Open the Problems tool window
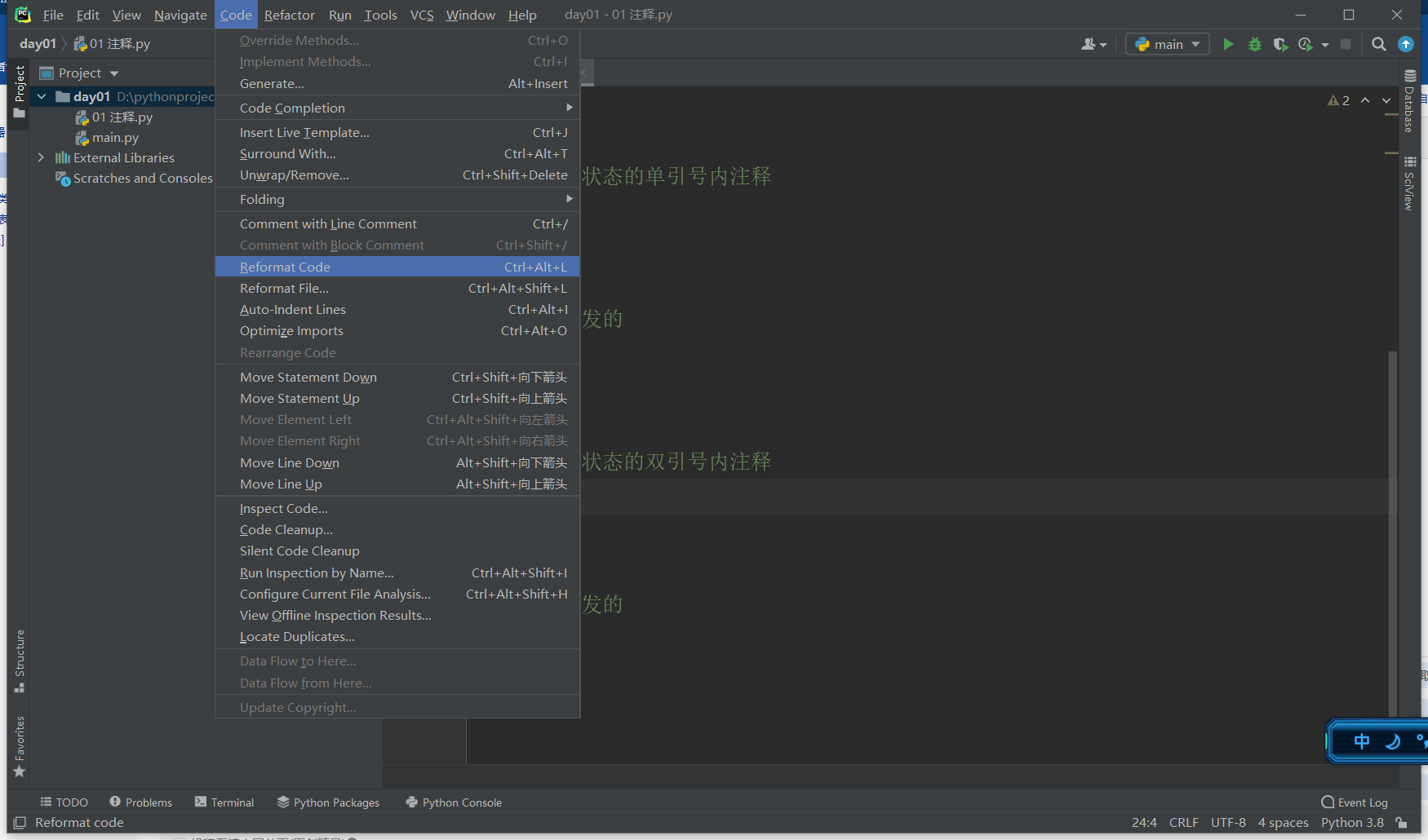Screen dimensions: 1428x840 pos(141,802)
